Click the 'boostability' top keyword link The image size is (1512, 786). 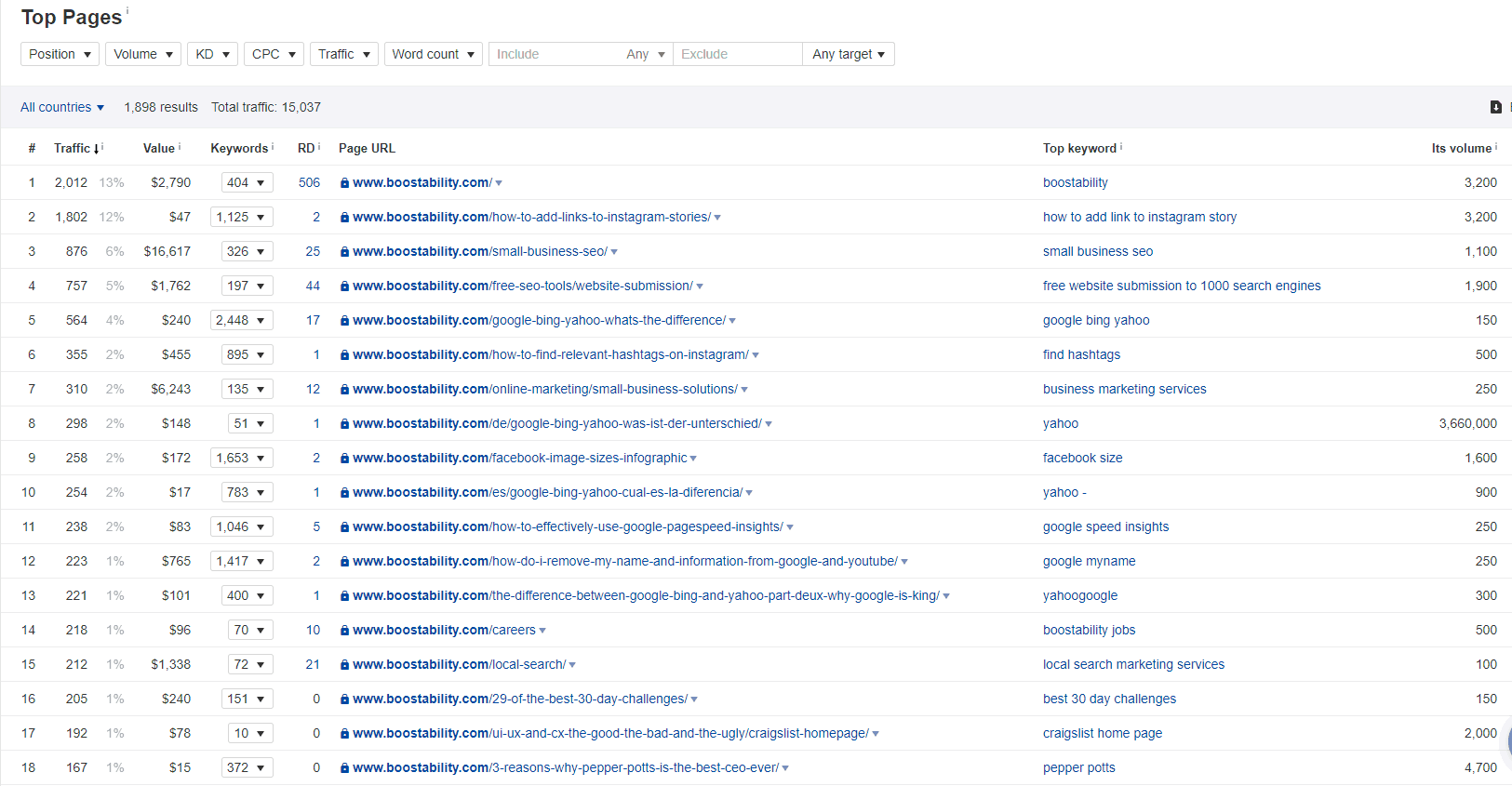1076,182
